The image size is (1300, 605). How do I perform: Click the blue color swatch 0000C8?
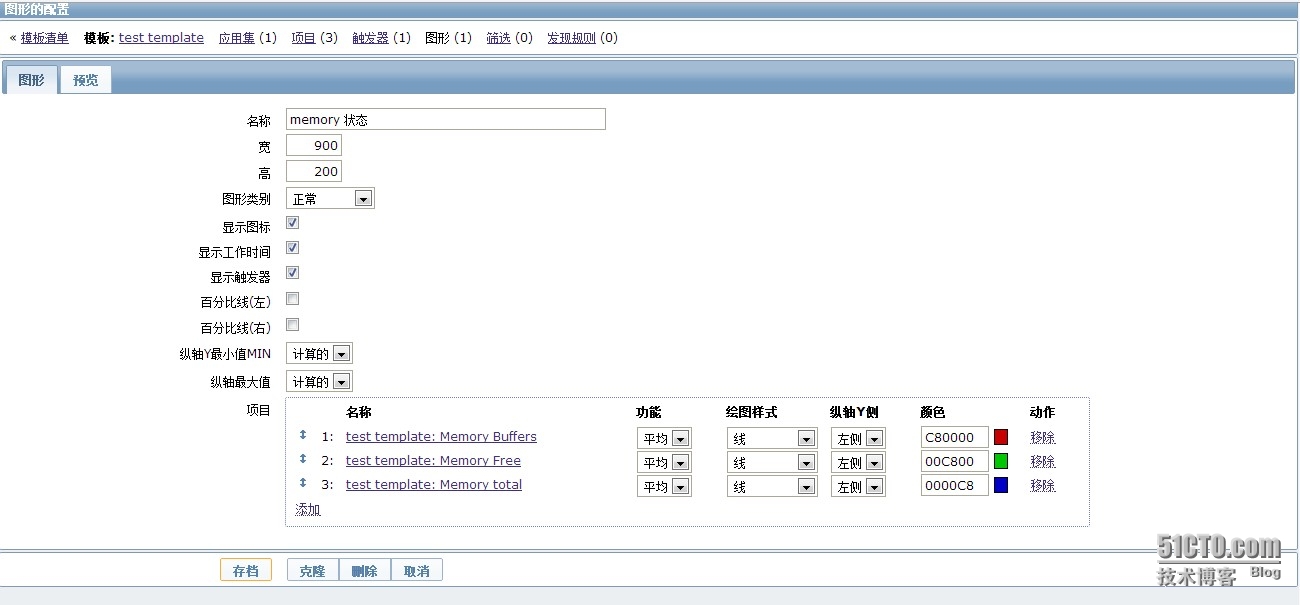pyautogui.click(x=1001, y=485)
